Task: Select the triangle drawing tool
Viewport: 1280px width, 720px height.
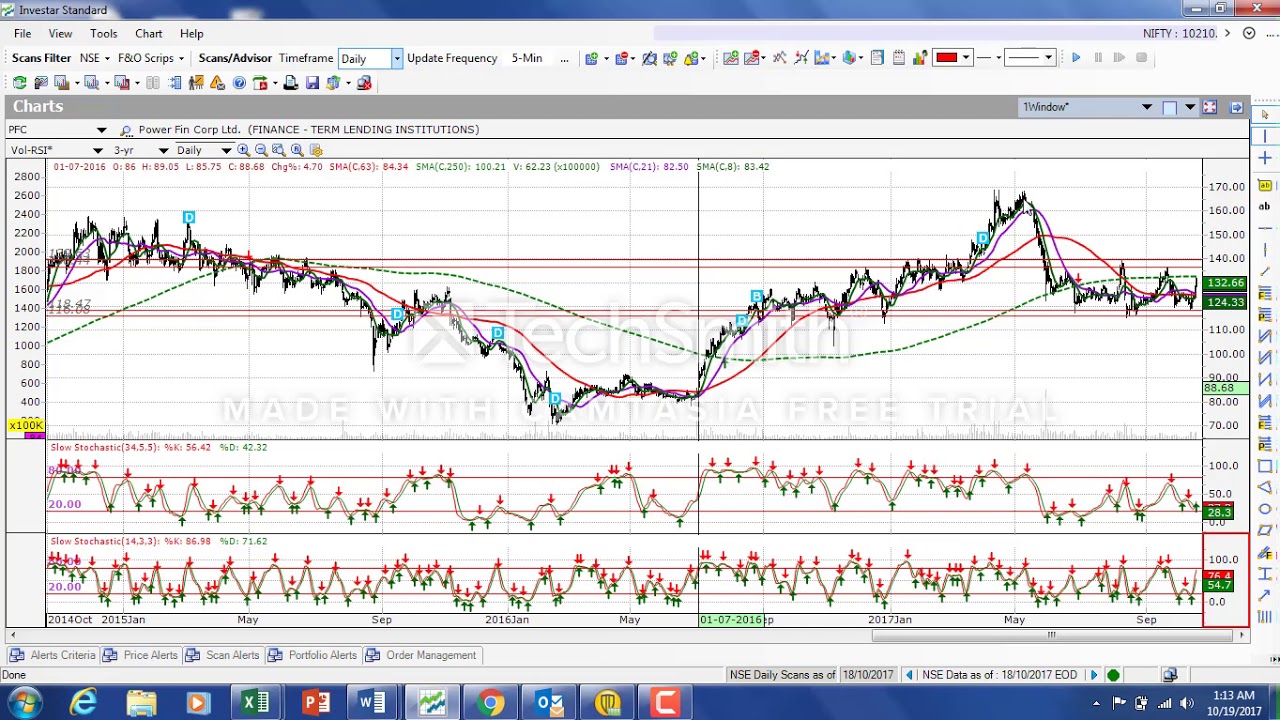Action: [1264, 487]
